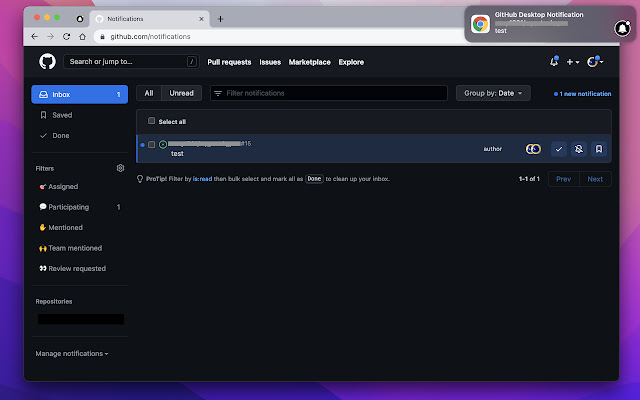Open the test notification title
The image size is (640, 400).
pos(177,153)
